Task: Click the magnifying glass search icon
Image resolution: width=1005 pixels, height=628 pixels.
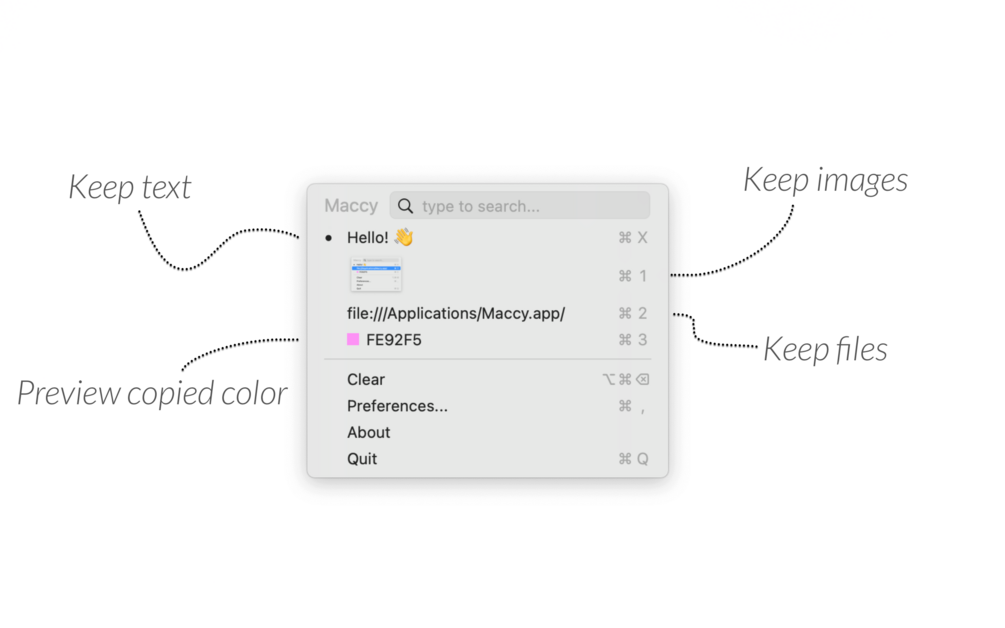Action: click(x=405, y=206)
